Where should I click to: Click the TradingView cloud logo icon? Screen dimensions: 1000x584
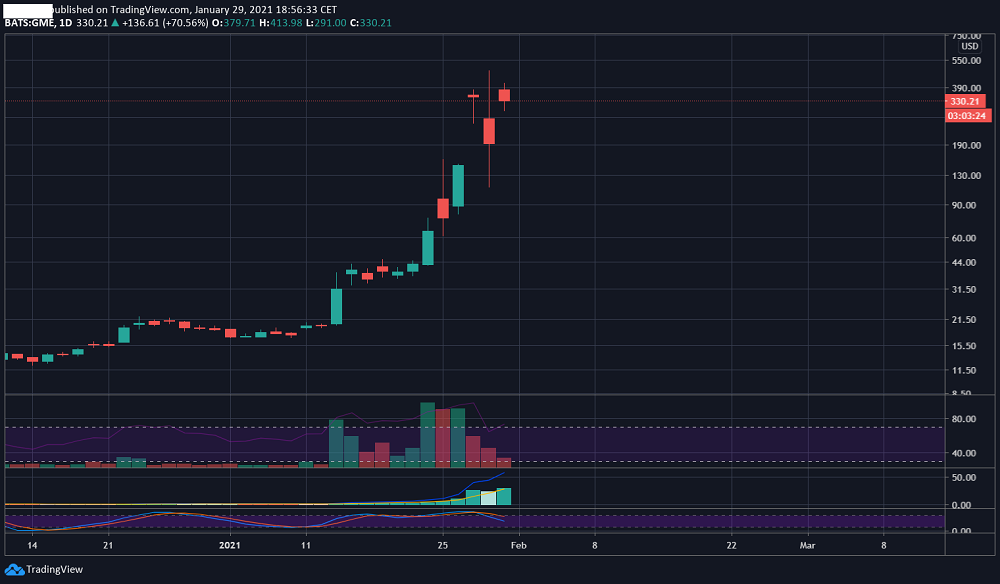click(14, 569)
